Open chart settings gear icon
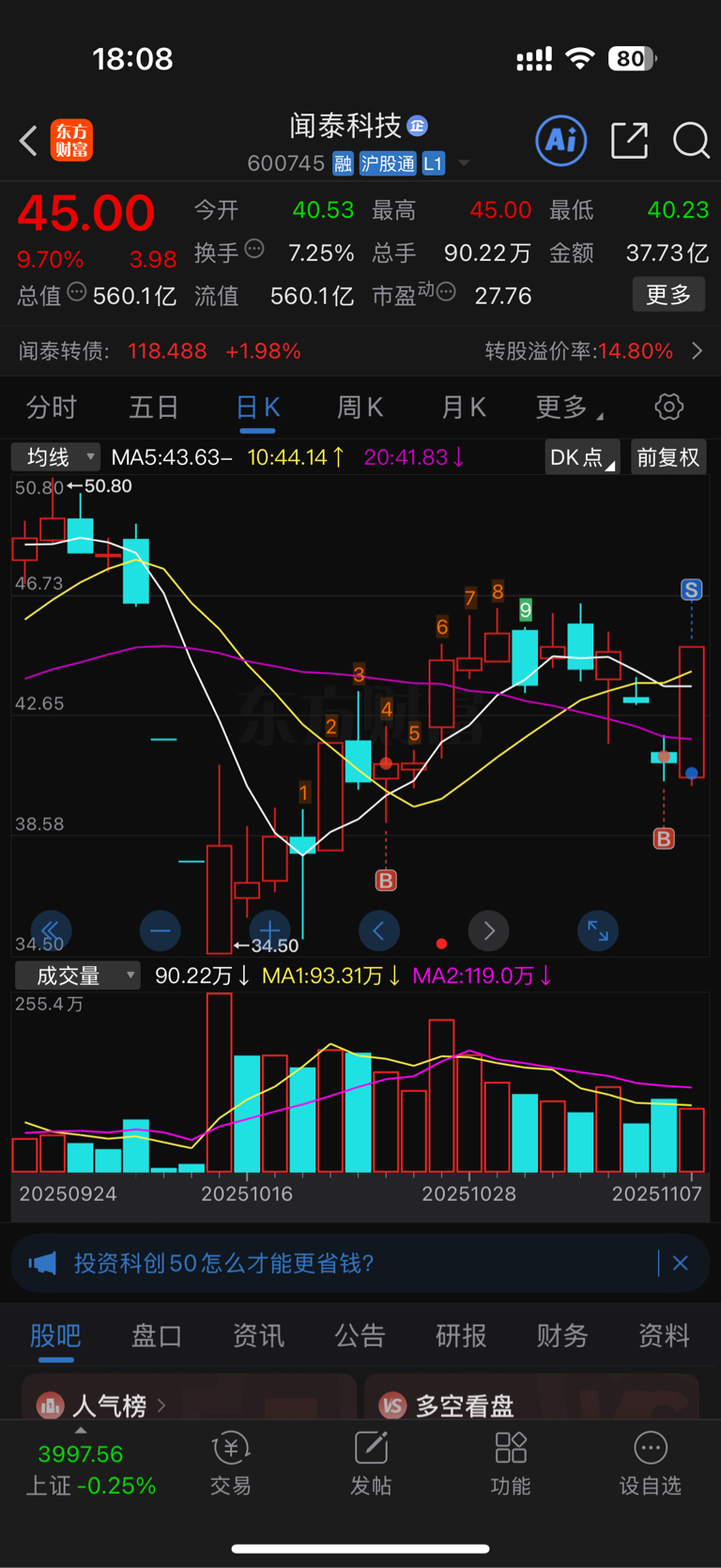 coord(669,407)
